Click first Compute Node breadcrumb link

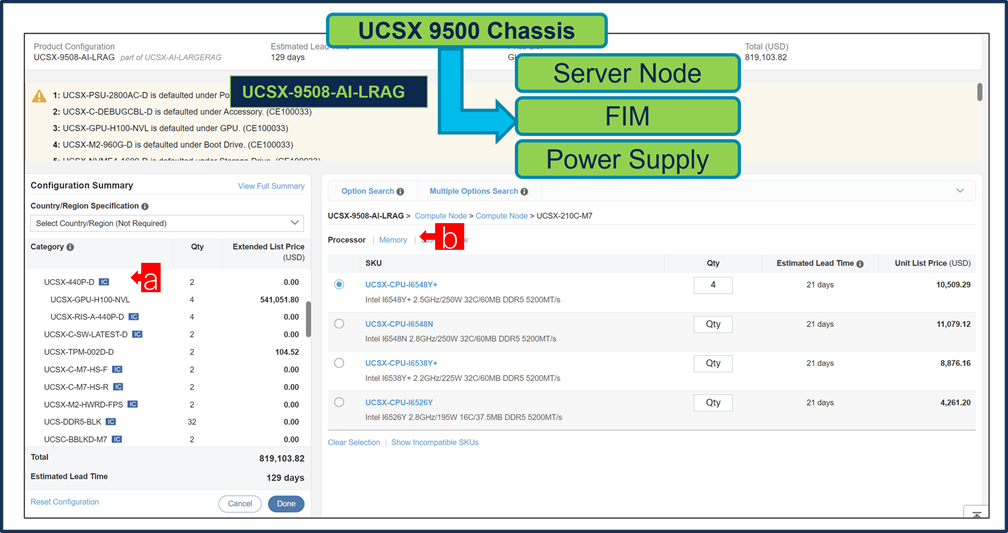click(x=440, y=216)
